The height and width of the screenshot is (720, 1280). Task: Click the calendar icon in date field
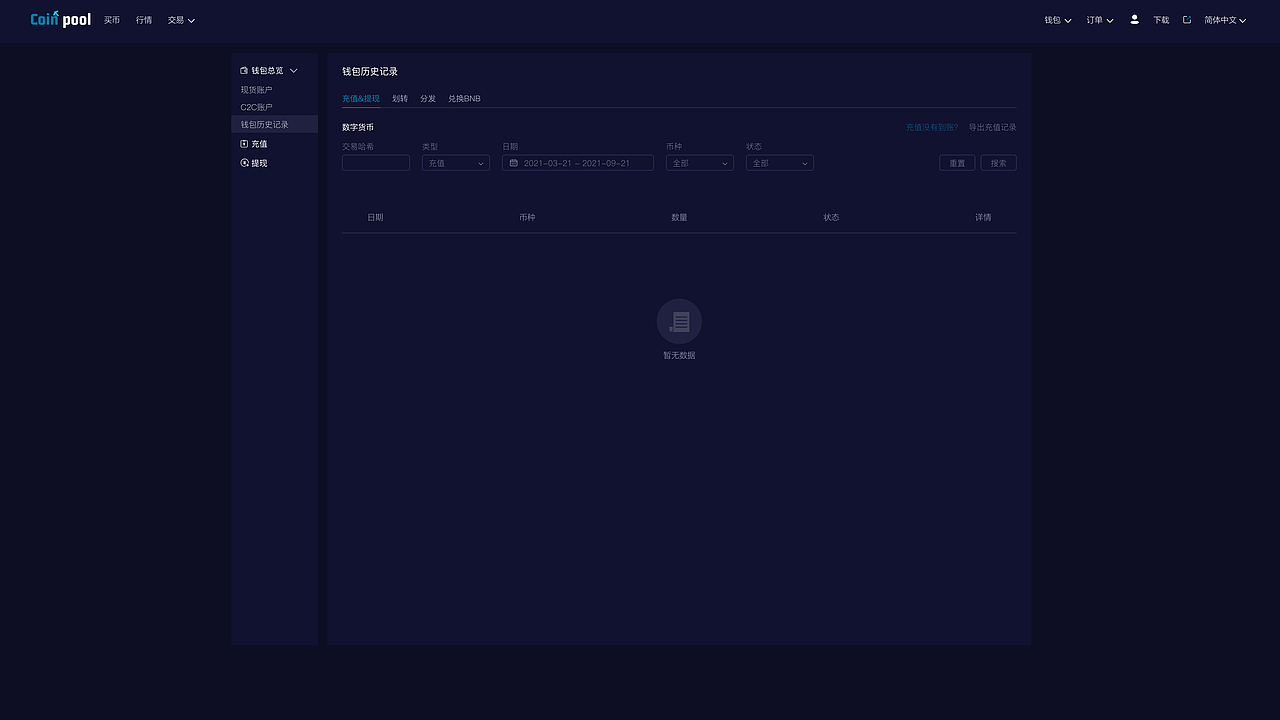pyautogui.click(x=514, y=163)
